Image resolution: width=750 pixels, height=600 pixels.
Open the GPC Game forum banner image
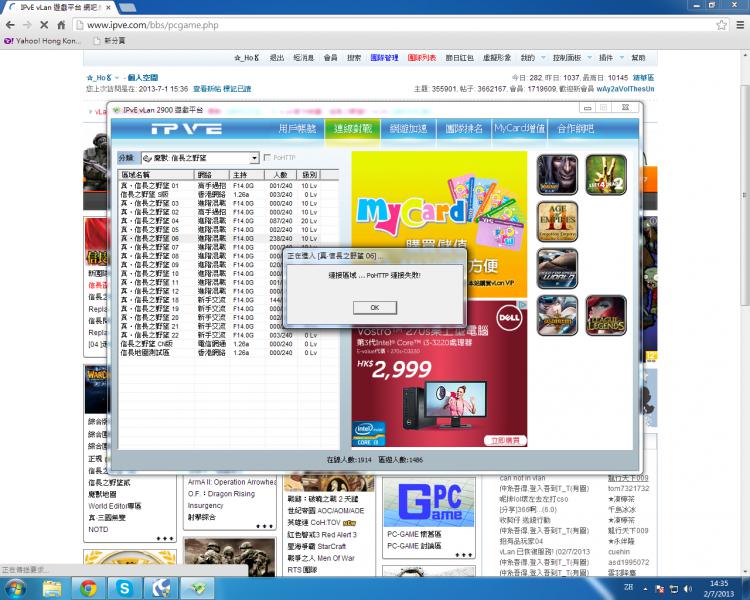click(x=429, y=504)
